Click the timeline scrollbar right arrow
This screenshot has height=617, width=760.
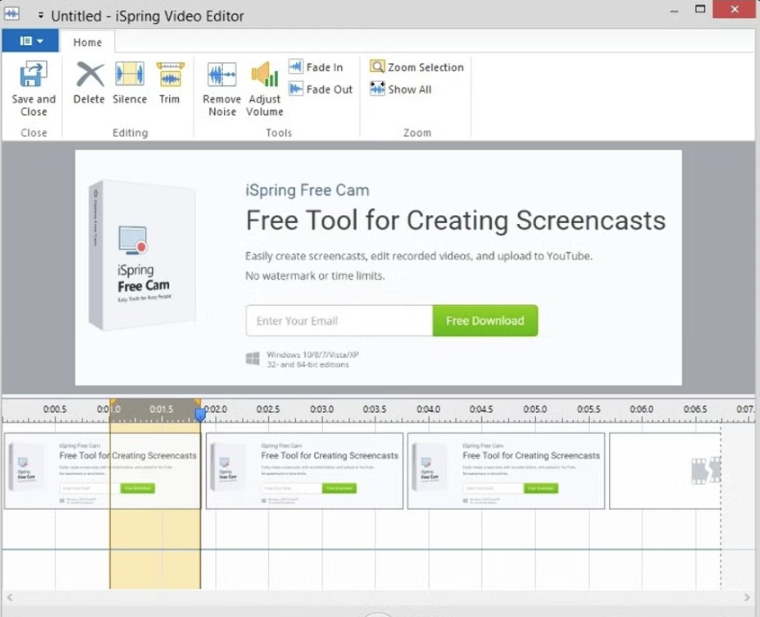click(747, 597)
